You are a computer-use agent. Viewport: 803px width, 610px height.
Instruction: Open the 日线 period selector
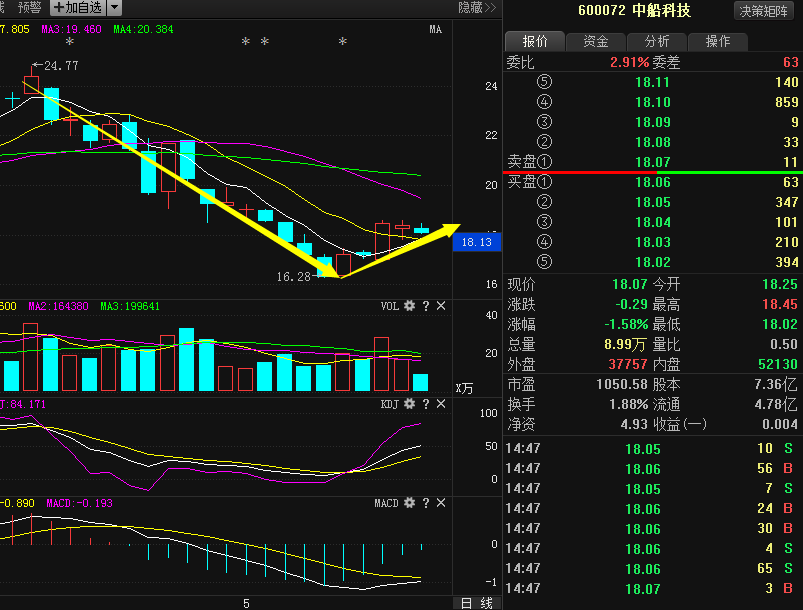pyautogui.click(x=477, y=603)
